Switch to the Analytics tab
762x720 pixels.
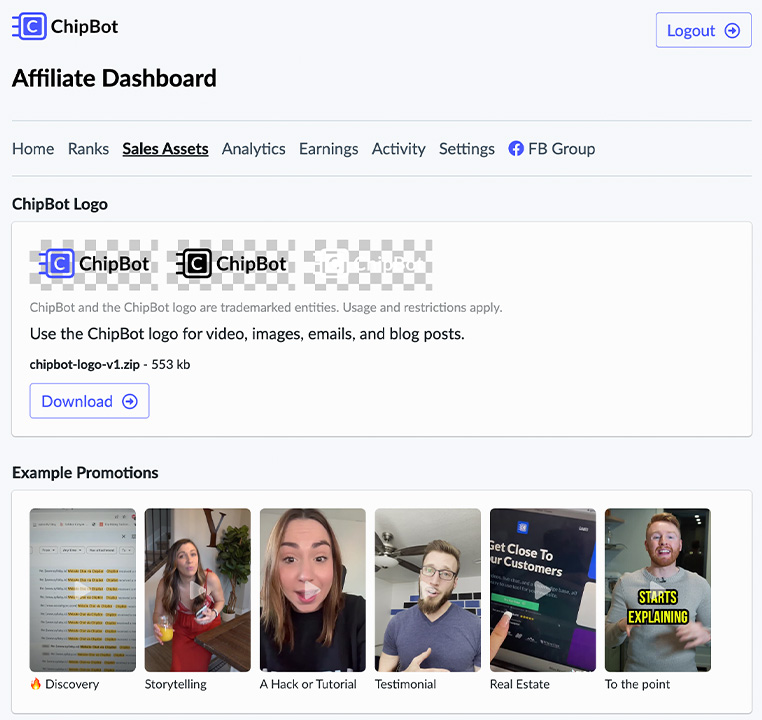point(254,149)
